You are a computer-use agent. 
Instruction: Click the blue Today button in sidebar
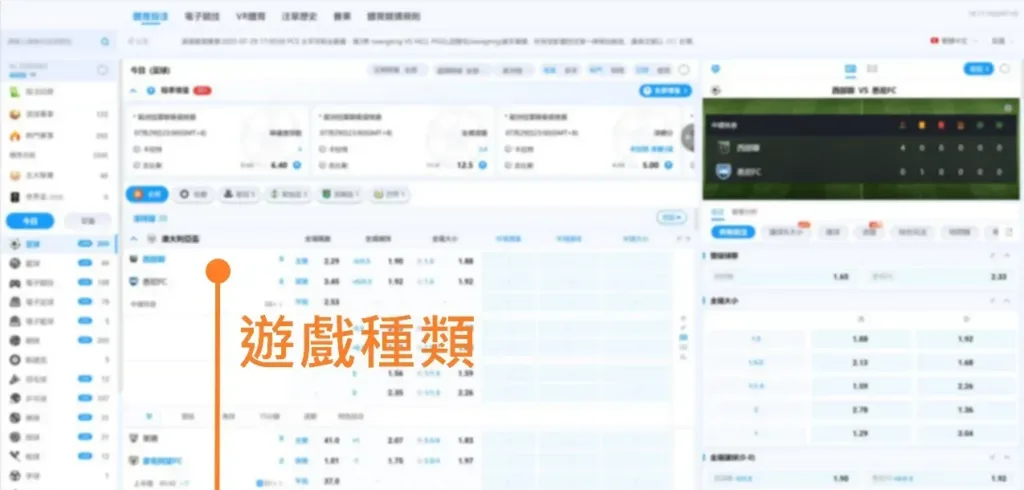coord(30,221)
